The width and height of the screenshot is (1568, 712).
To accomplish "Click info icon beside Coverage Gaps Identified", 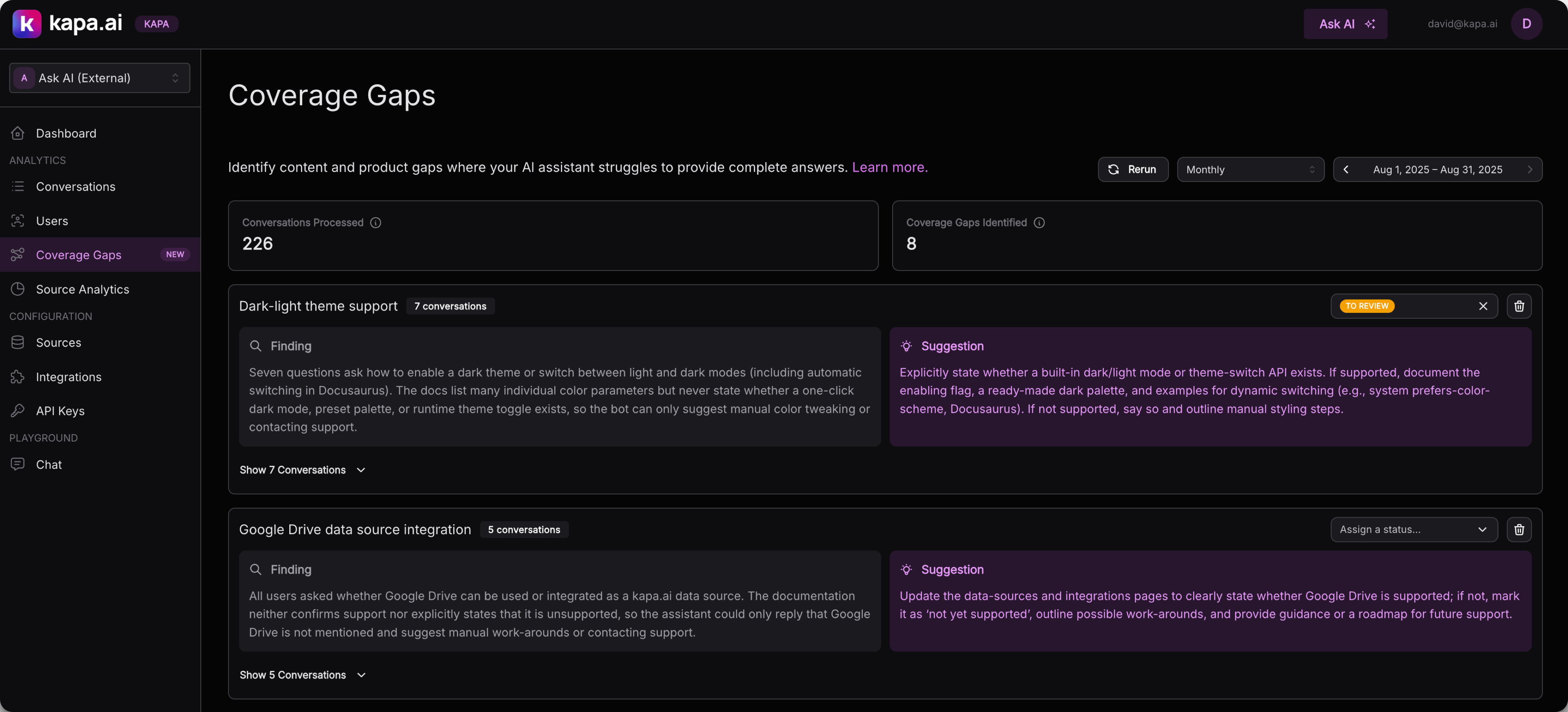I will click(x=1039, y=223).
